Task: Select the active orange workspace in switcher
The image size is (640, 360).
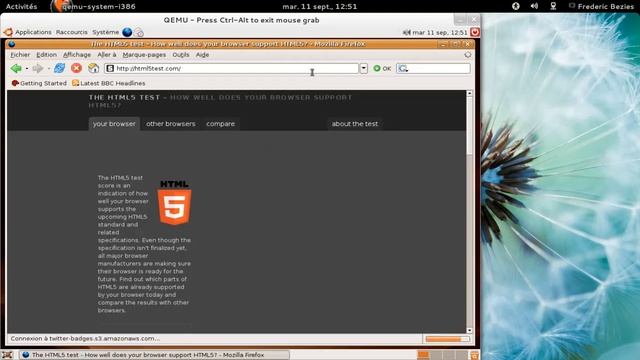Action: (423, 355)
